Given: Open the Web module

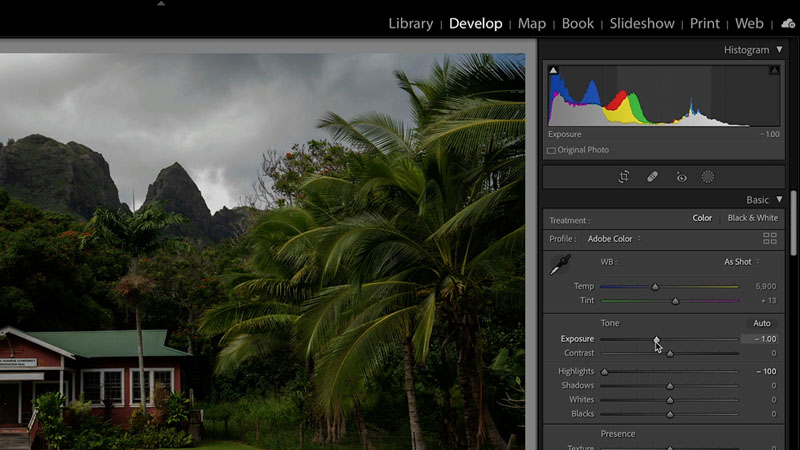Looking at the screenshot, I should coord(749,23).
